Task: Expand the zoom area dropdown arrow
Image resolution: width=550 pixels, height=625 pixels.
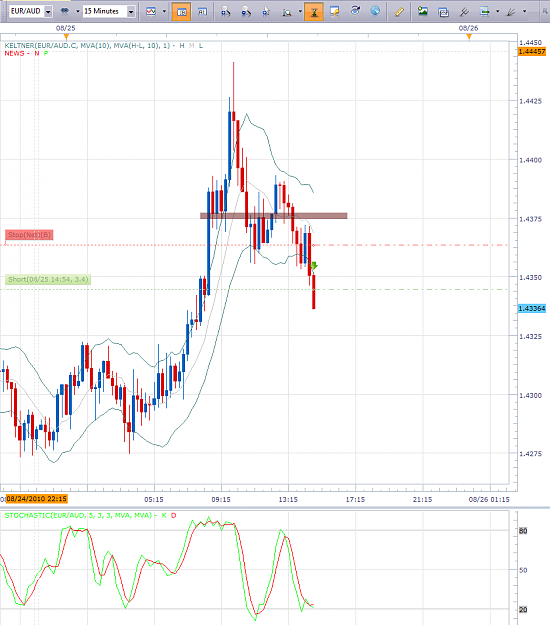Action: [x=300, y=11]
